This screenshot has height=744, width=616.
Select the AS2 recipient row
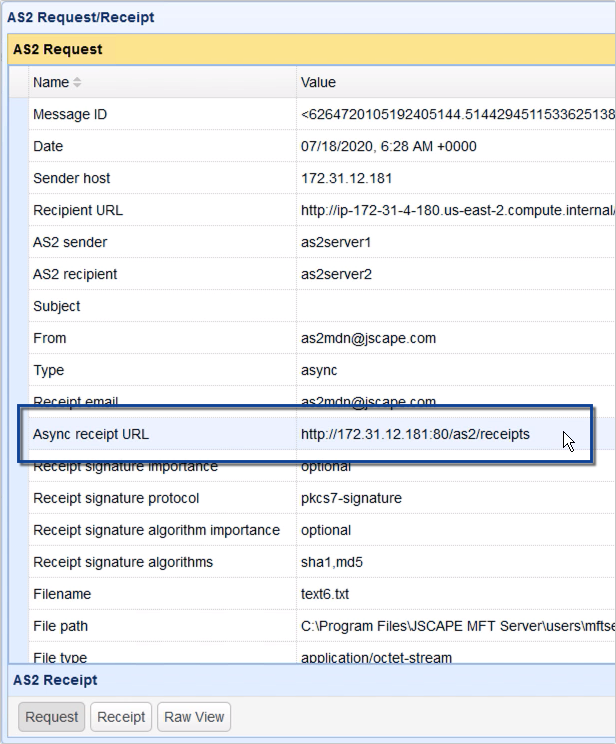coord(75,274)
